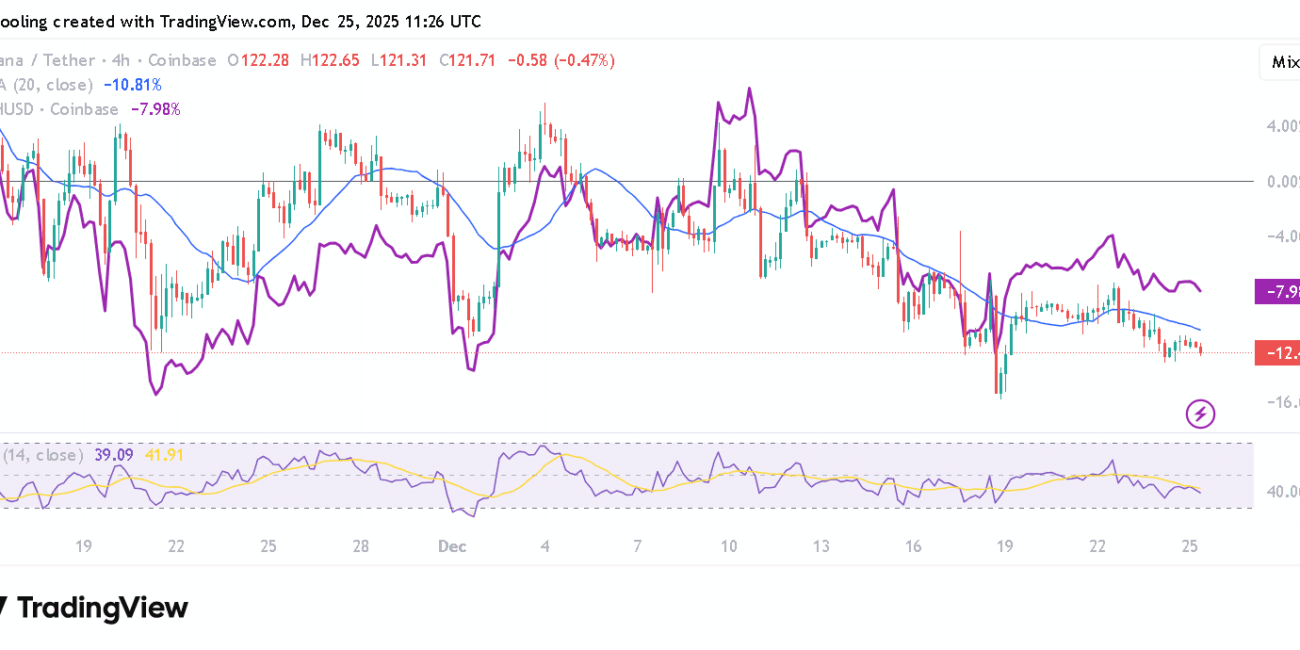Click the RSI value 39.09

click(115, 455)
